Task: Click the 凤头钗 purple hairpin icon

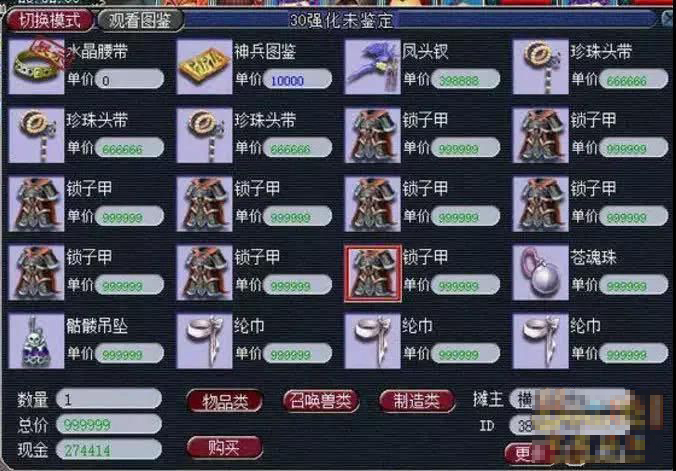Action: (372, 67)
